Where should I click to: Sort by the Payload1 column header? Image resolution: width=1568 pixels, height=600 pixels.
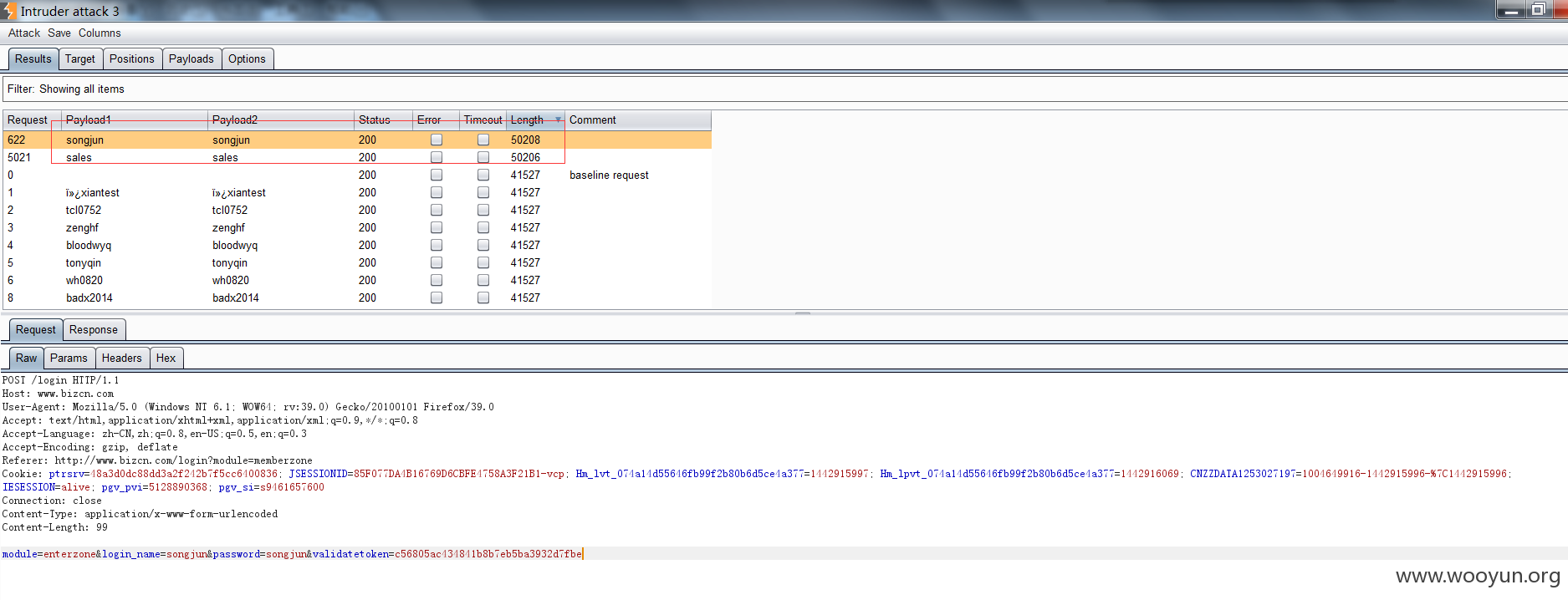[135, 119]
